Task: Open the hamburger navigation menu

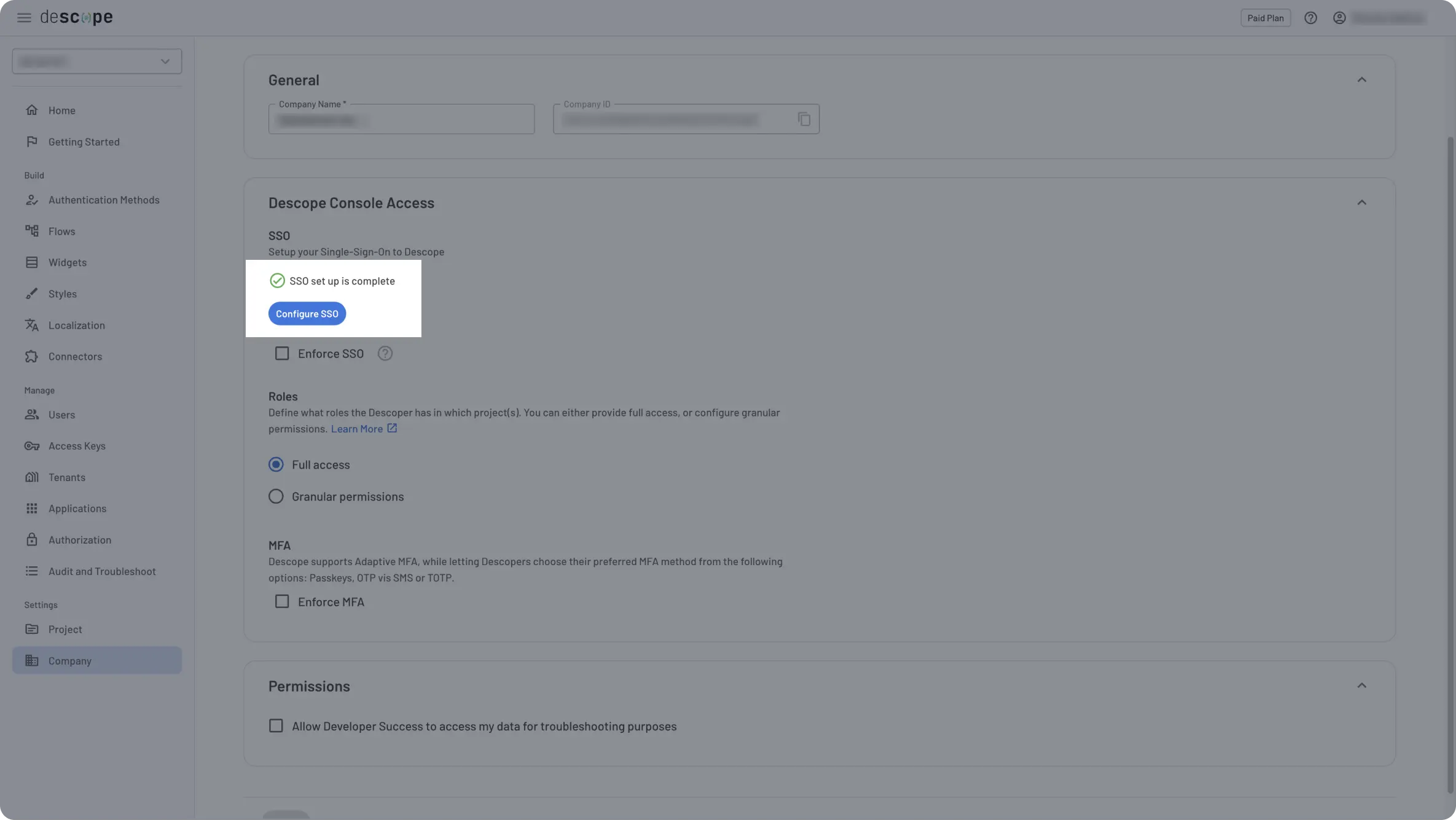Action: point(24,17)
